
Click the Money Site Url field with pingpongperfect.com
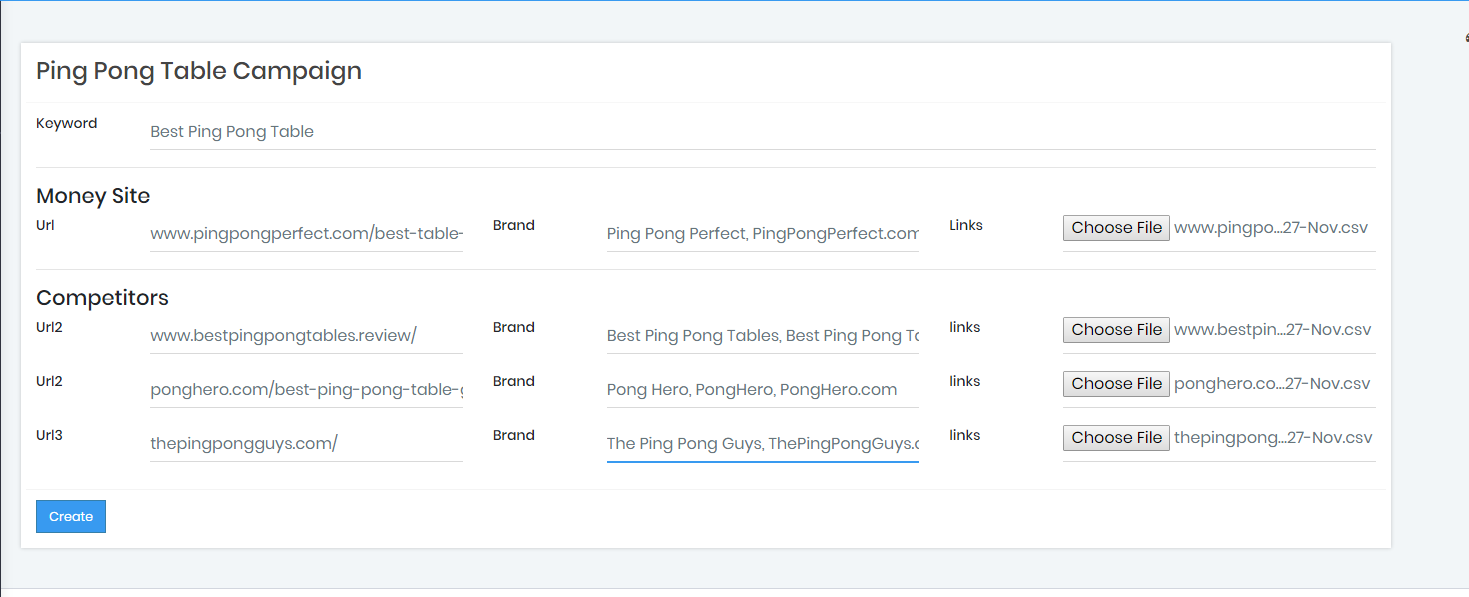click(x=306, y=234)
